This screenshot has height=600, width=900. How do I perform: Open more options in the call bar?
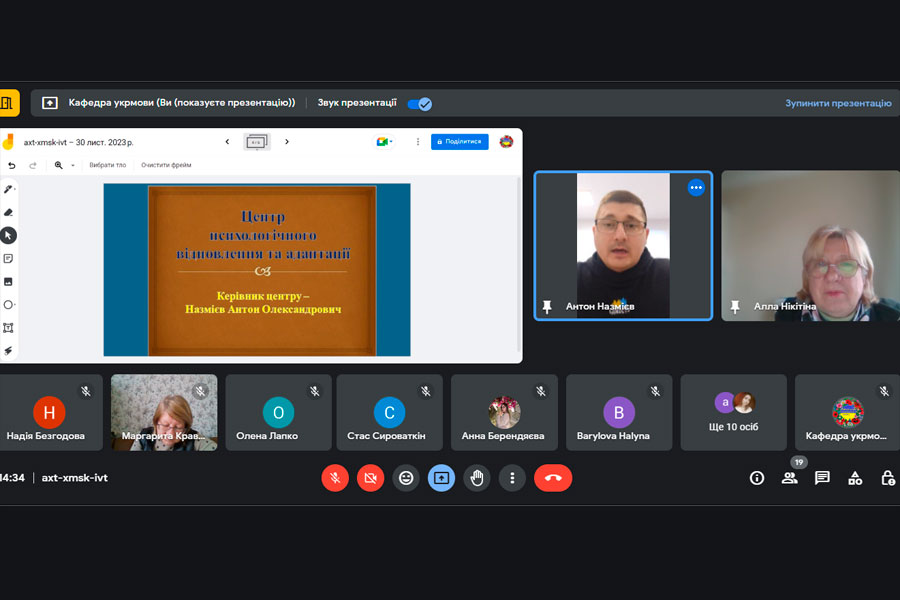point(512,478)
